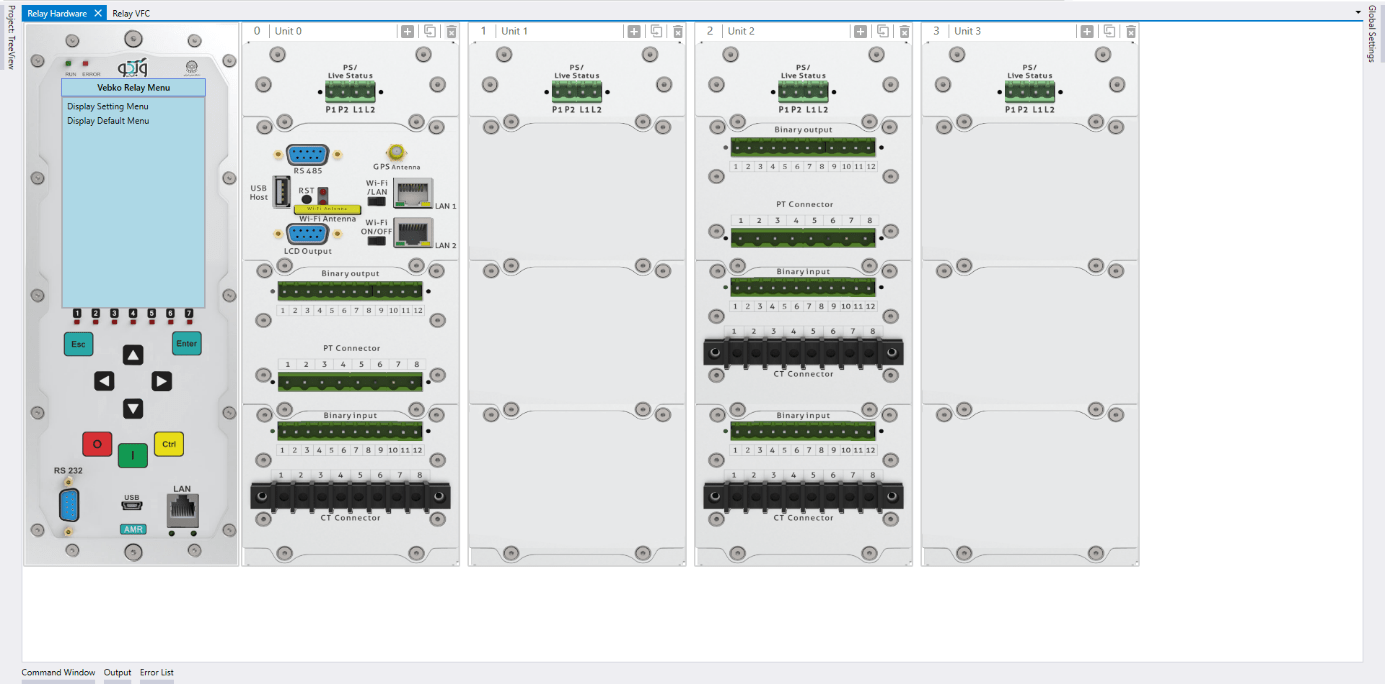Click the down arrow key on relay panel

click(x=133, y=408)
